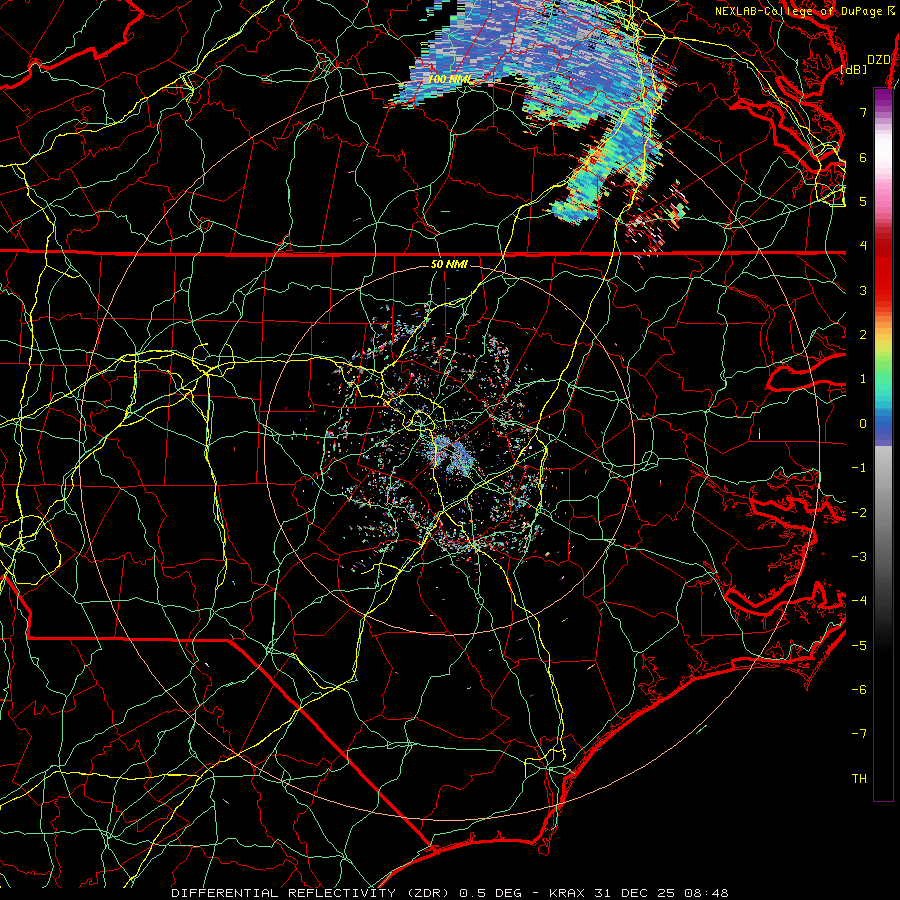Click the 7 value on the dB scale
The image size is (900, 900).
(x=863, y=112)
